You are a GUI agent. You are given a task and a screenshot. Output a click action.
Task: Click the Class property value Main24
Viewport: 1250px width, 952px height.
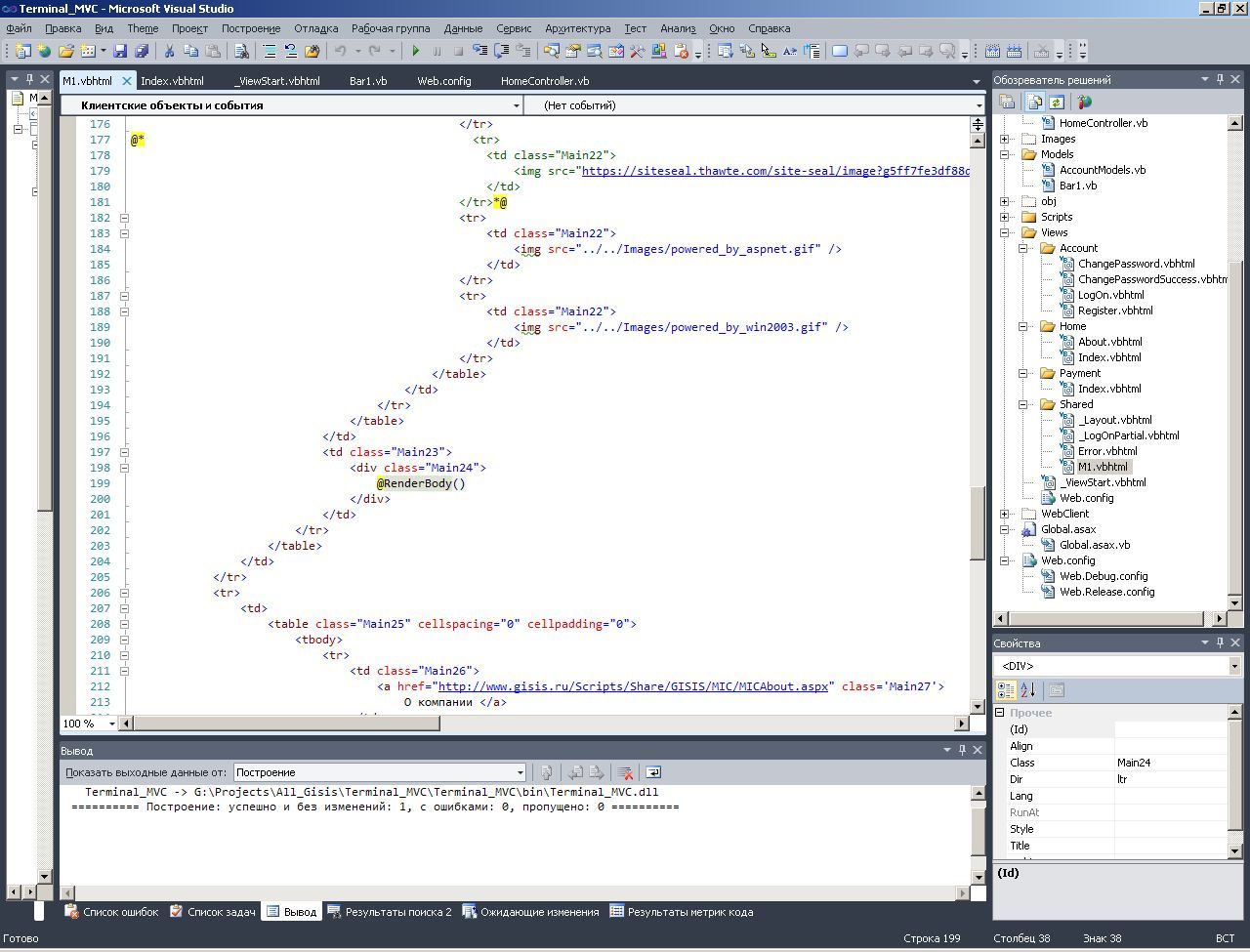click(x=1171, y=763)
